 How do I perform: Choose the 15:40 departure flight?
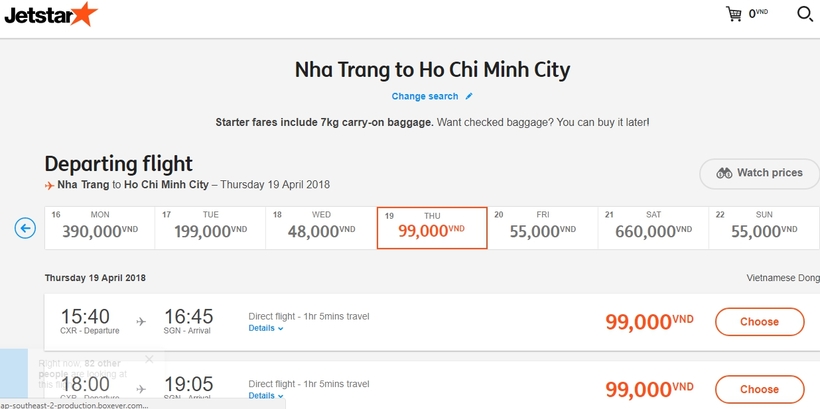click(x=759, y=322)
